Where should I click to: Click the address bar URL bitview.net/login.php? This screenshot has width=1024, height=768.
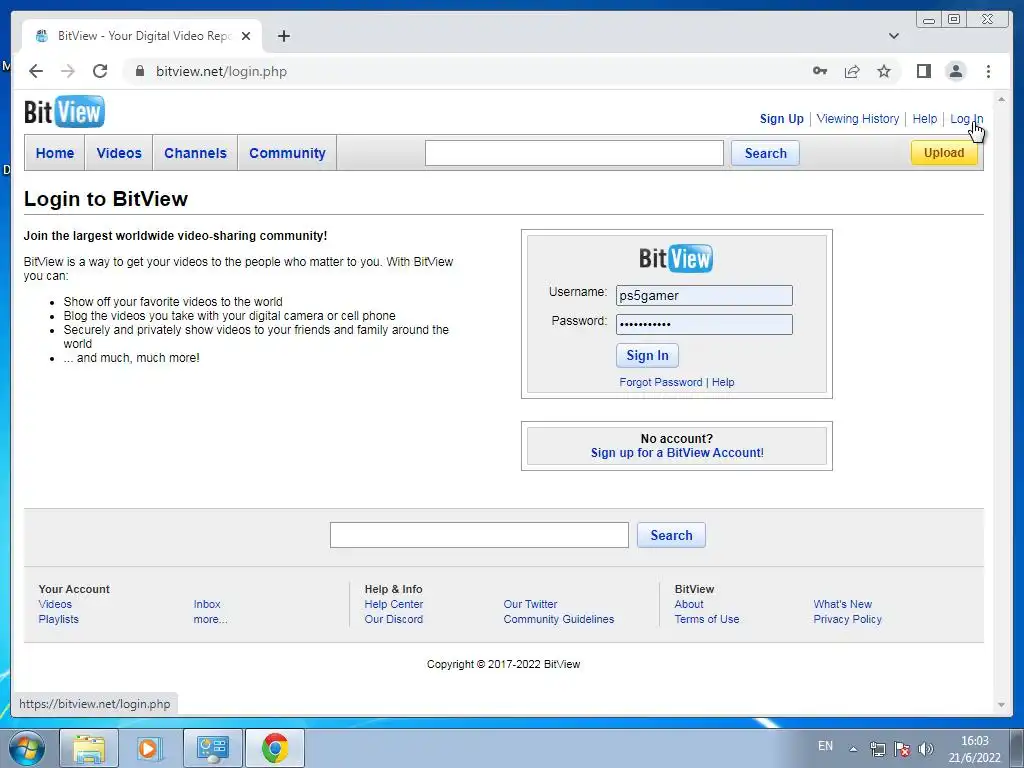tap(221, 71)
